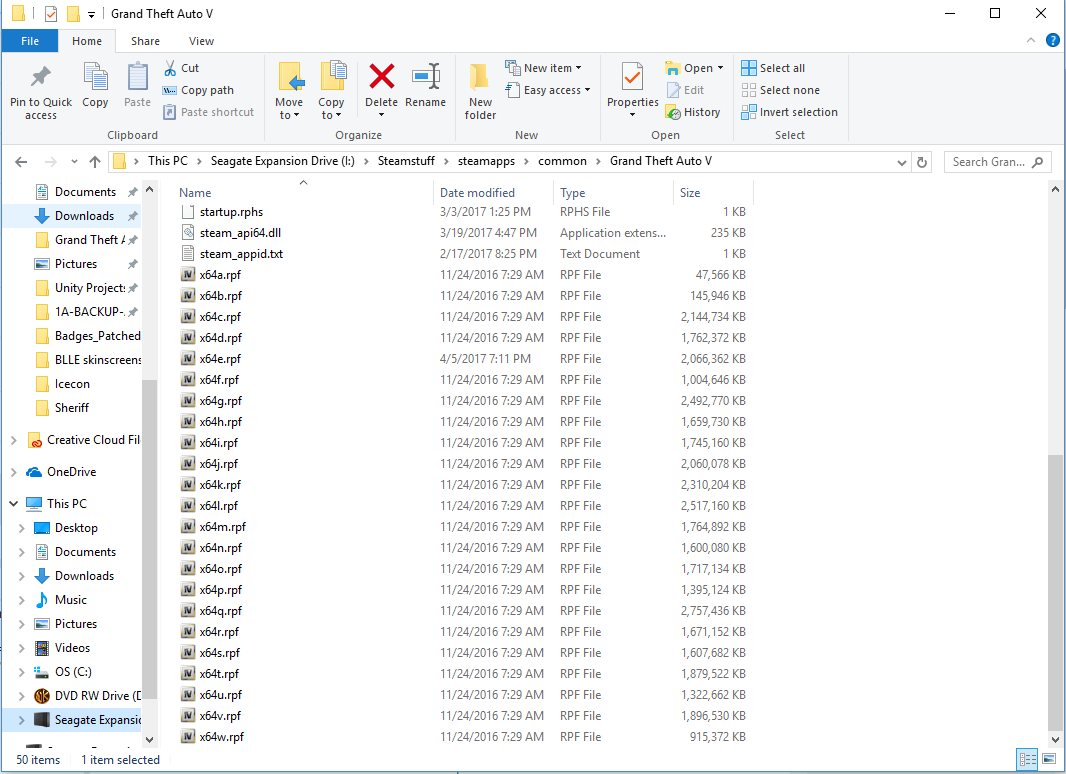Switch to Large icons view layout

[x=1049, y=758]
